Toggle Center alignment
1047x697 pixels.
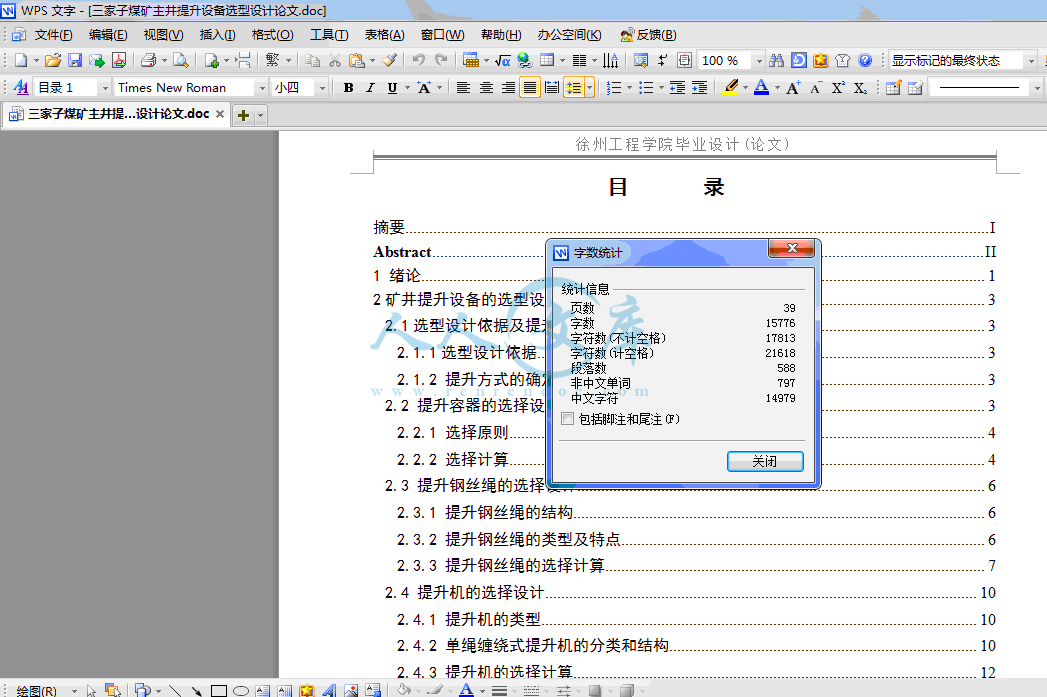pos(486,87)
